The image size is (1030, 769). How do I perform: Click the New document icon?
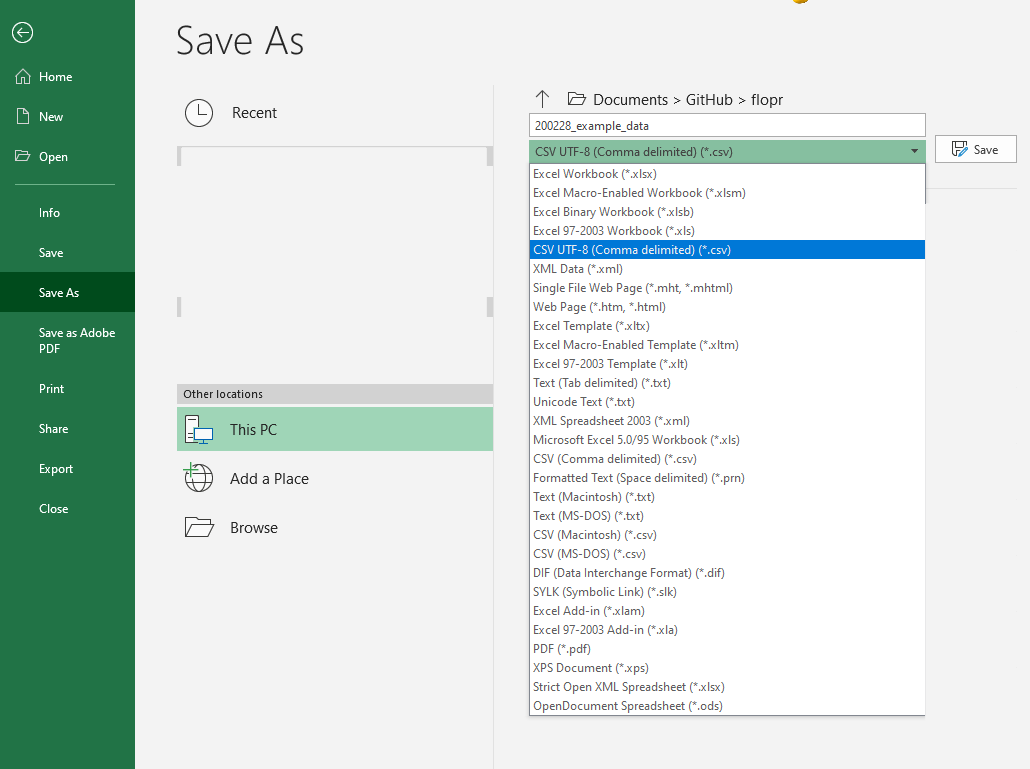coord(23,116)
